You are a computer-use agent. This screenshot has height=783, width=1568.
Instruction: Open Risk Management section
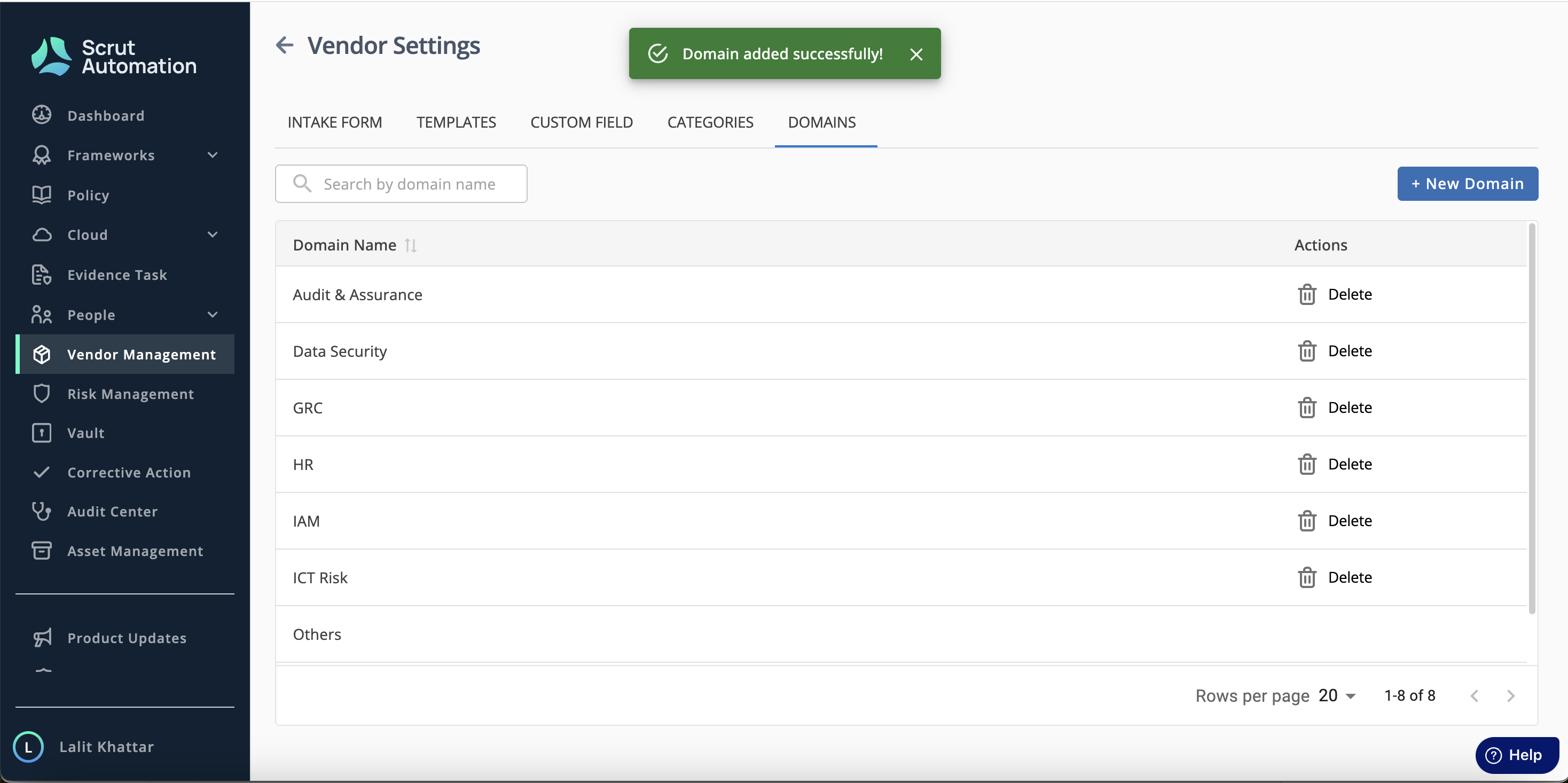tap(130, 393)
